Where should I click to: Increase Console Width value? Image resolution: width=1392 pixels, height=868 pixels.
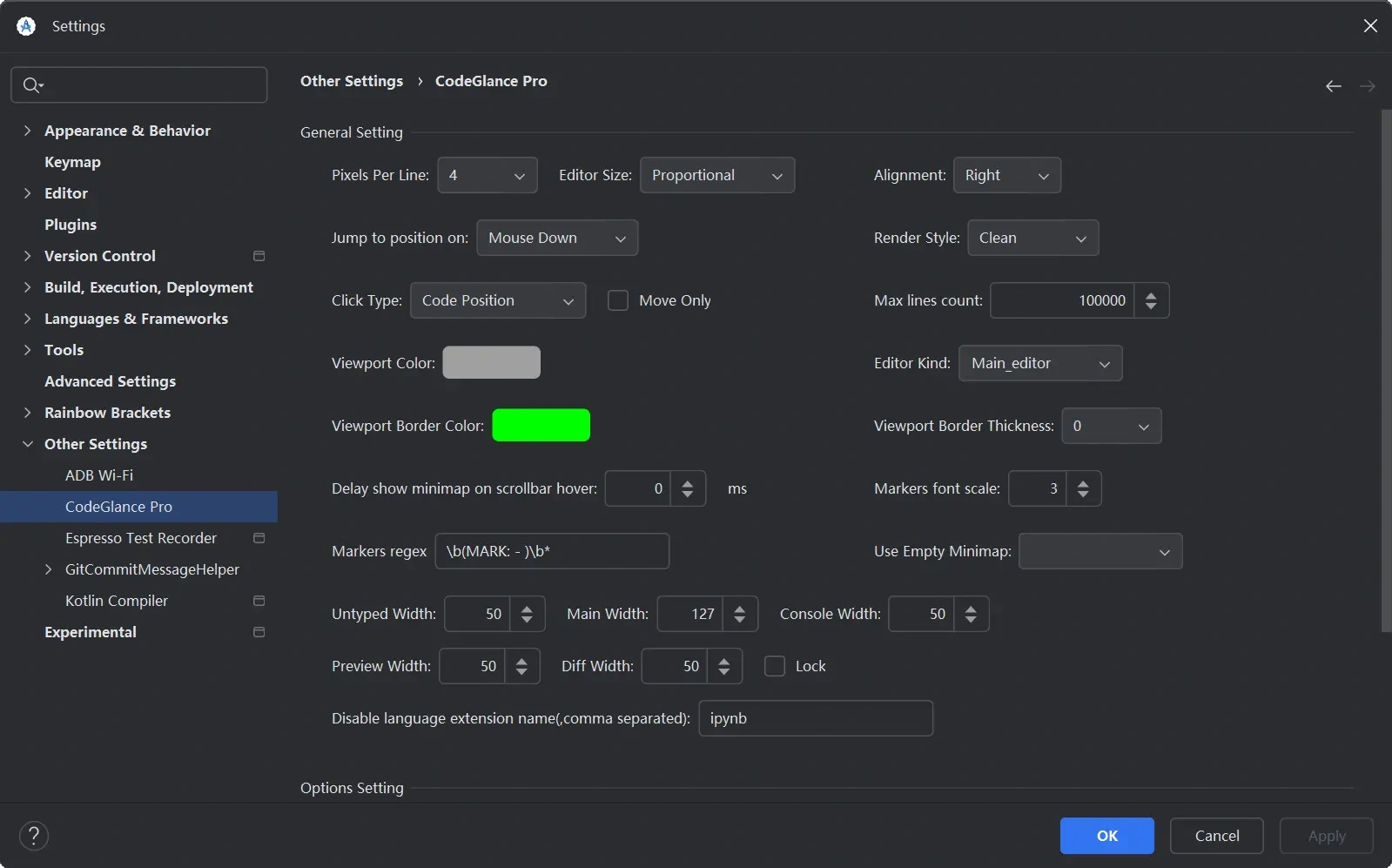coord(971,608)
